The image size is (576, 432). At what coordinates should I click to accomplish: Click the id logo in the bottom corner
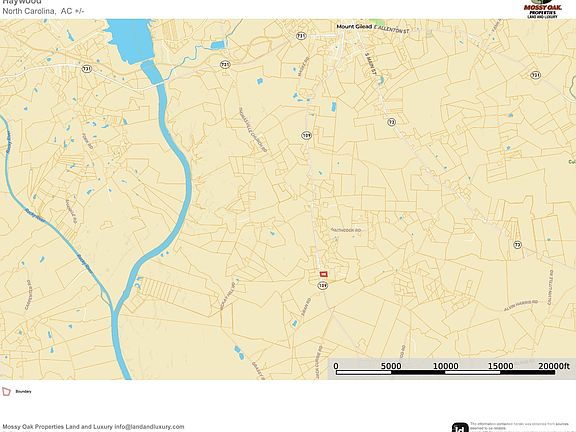pyautogui.click(x=460, y=428)
